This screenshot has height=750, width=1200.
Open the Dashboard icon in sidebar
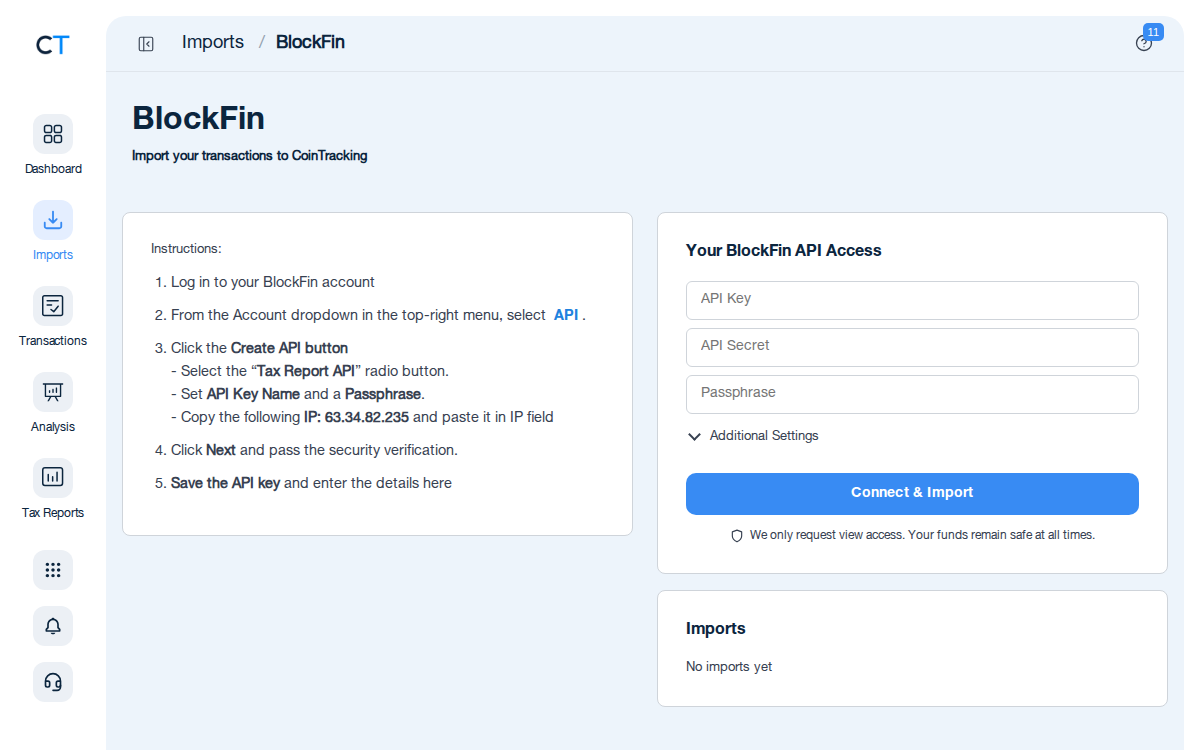53,134
